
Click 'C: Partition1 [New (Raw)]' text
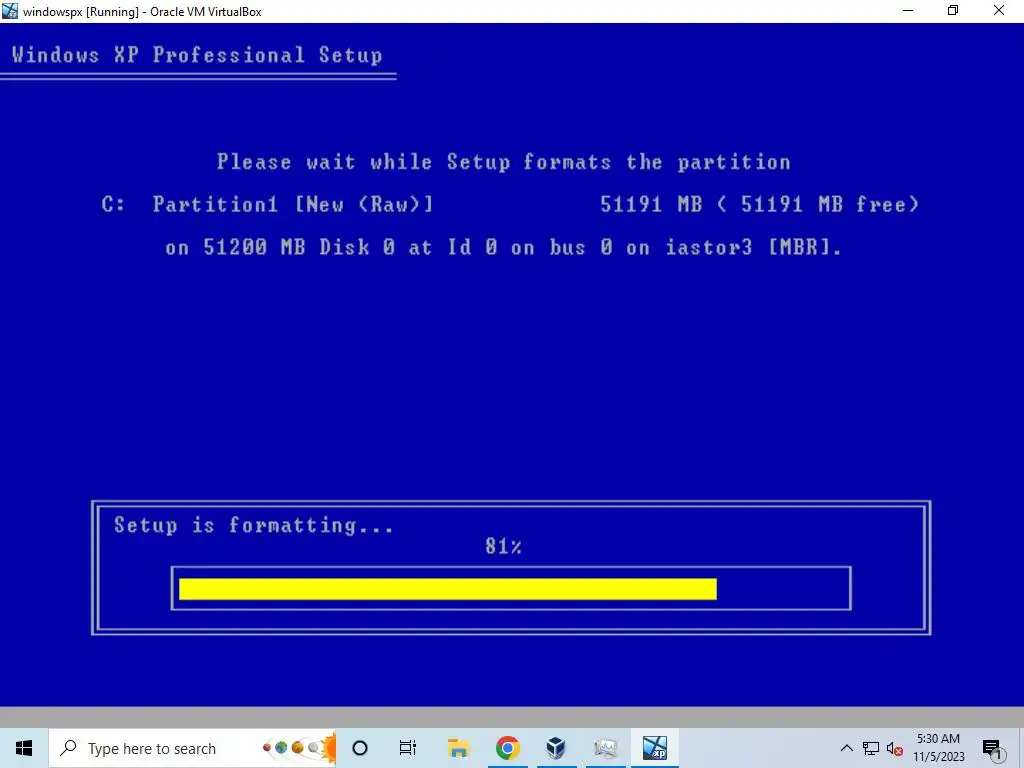click(267, 204)
